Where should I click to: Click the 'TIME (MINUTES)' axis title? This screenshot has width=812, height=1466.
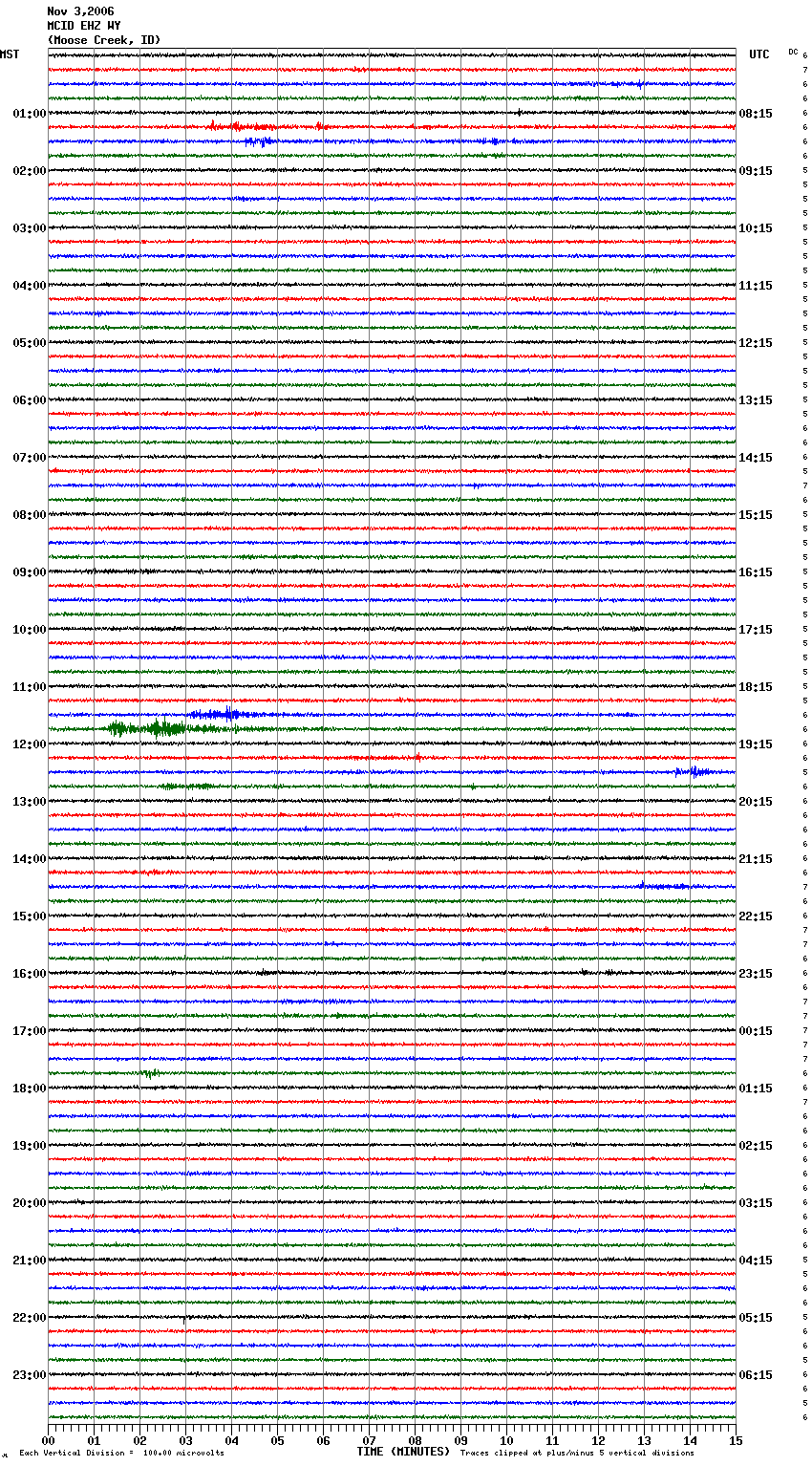403,1452
